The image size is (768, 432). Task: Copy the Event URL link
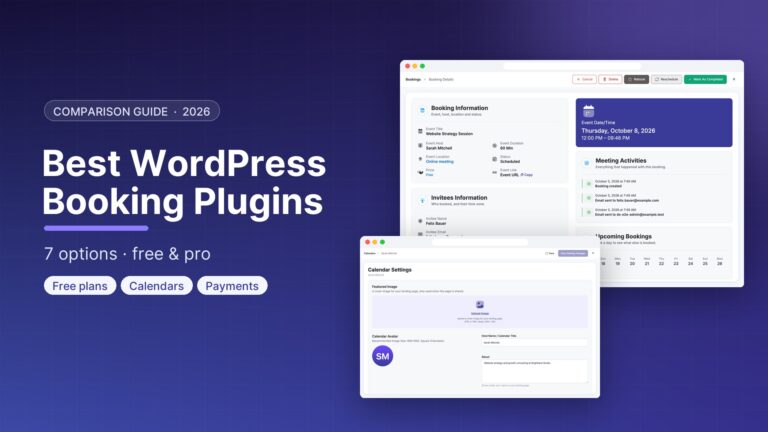pos(527,175)
